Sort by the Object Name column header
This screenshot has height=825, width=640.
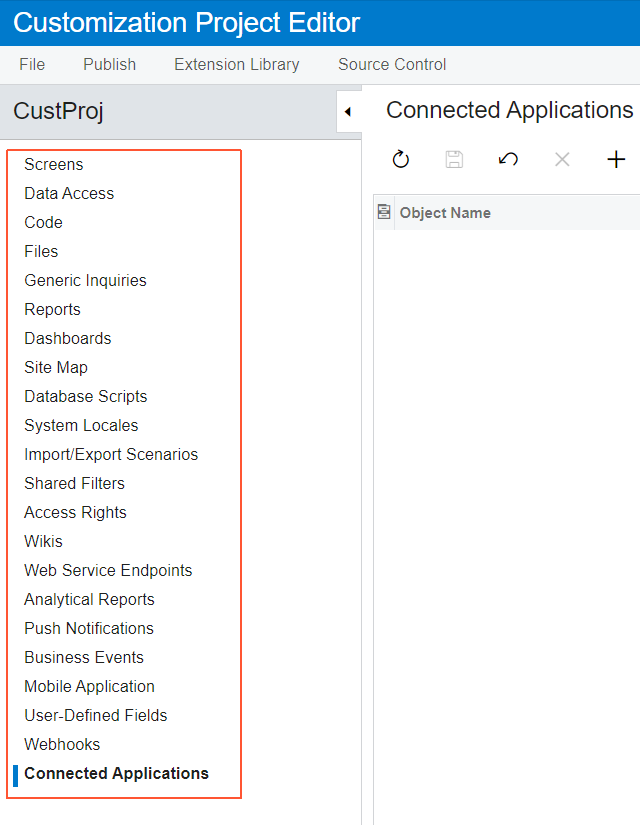pyautogui.click(x=445, y=212)
